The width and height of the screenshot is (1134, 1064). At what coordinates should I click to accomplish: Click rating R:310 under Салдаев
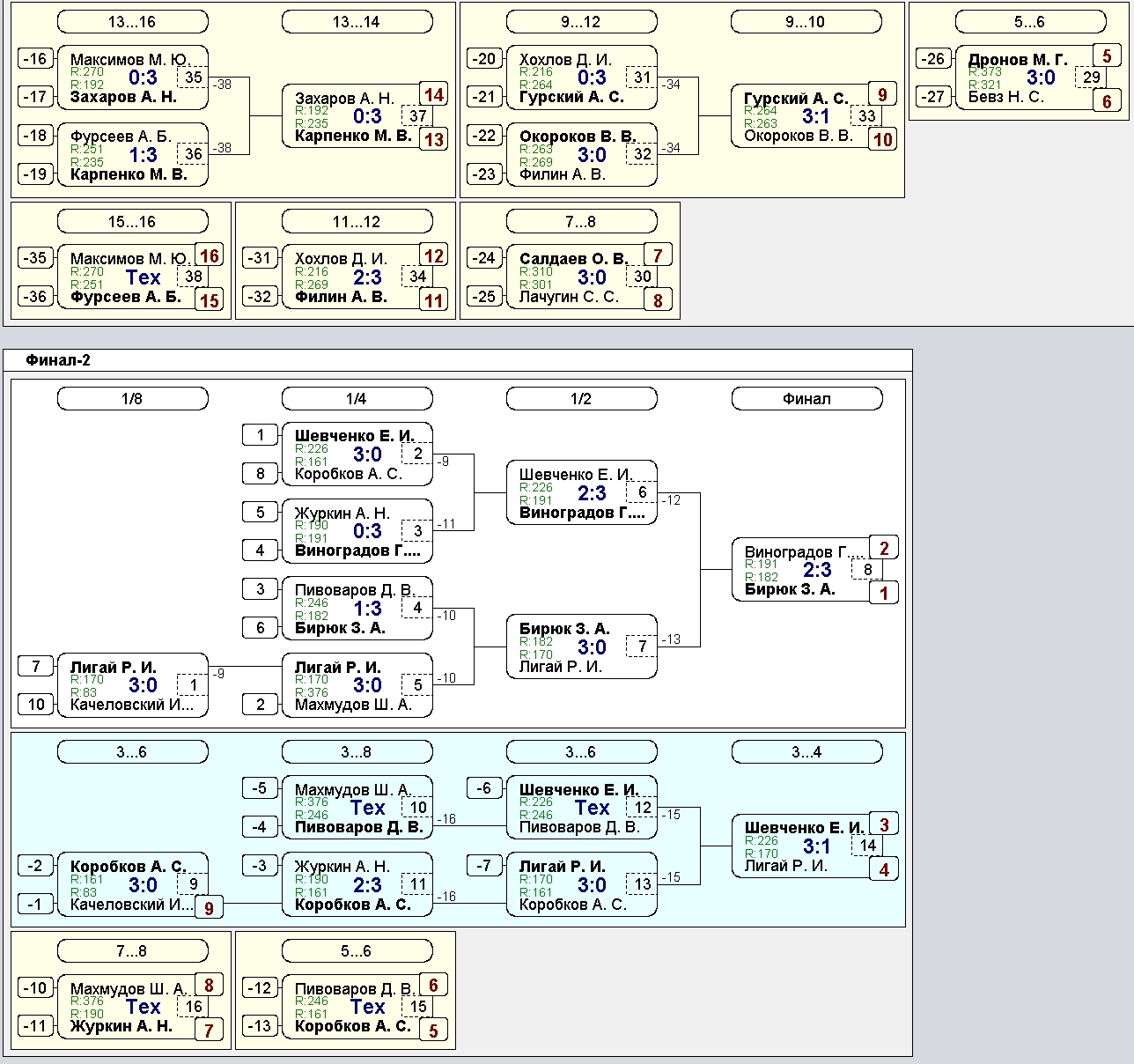pos(536,271)
